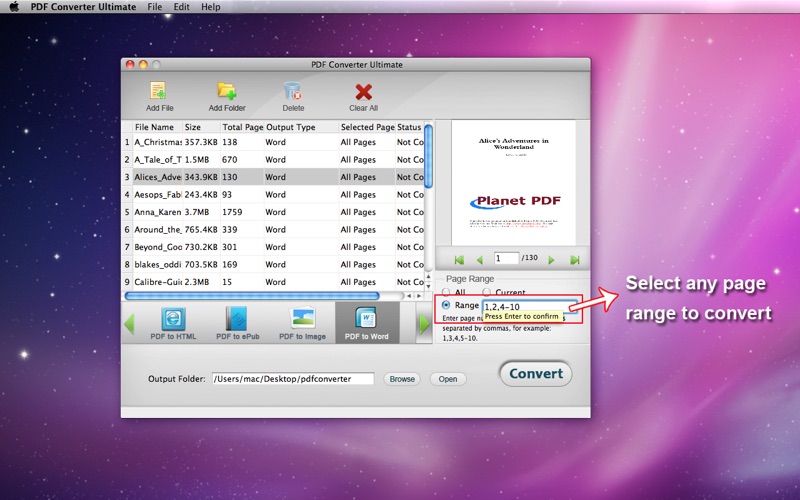
Task: Select the A_Tale_of_T file row
Action: tap(273, 160)
